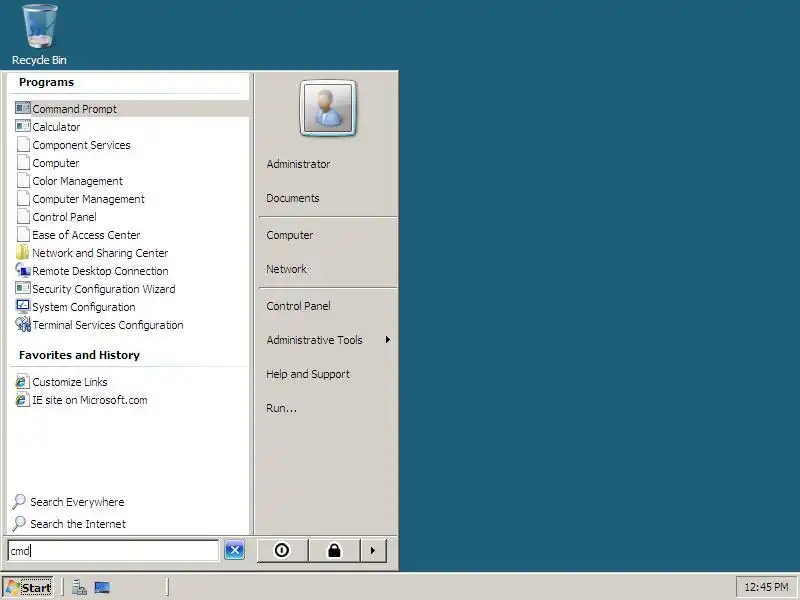Open Server Manager from the quick launch
This screenshot has height=600, width=800.
79,588
